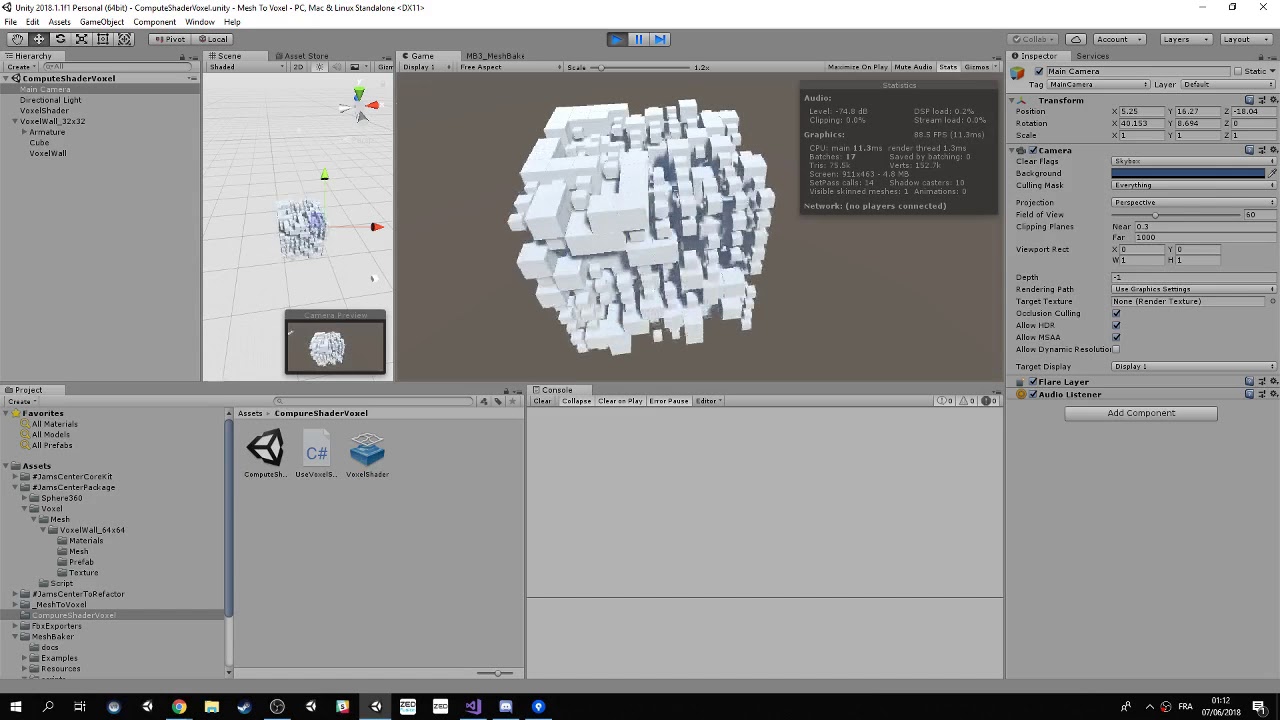Open the Window menu

pos(199,22)
